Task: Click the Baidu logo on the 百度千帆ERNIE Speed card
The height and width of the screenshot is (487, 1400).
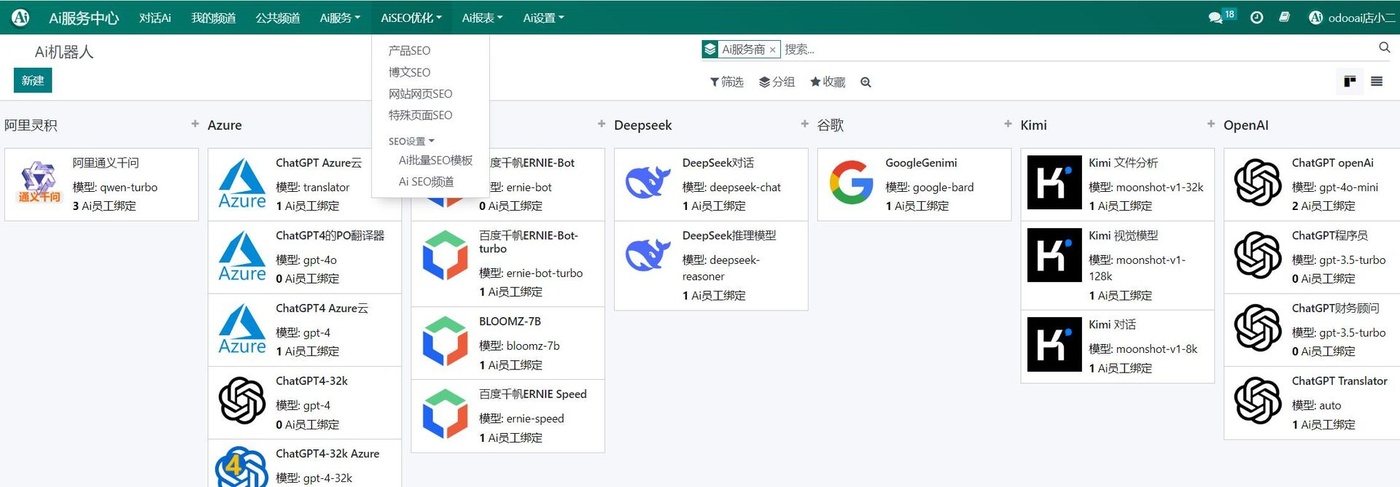Action: 445,414
